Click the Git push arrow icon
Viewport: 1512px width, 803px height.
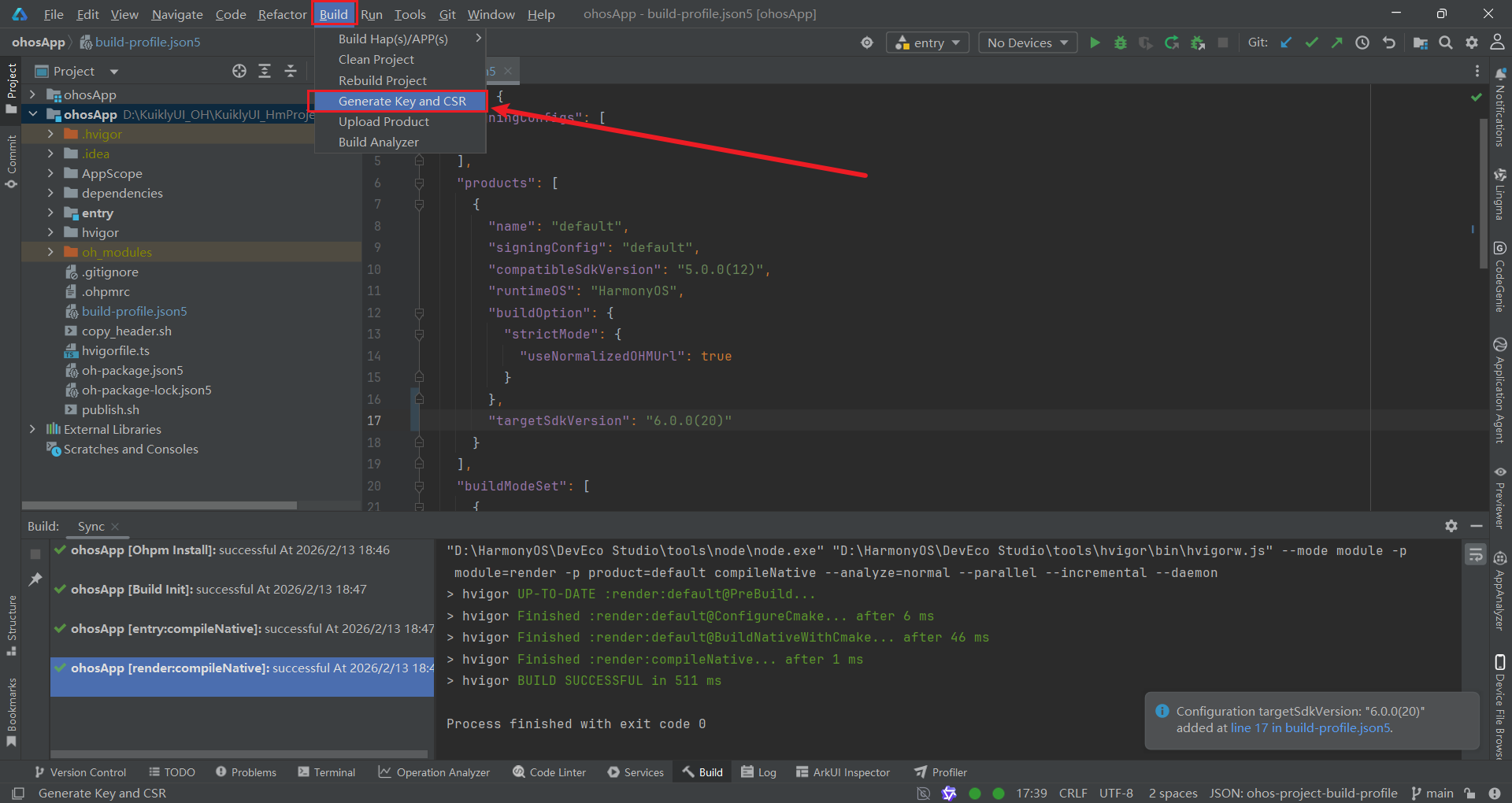click(1336, 43)
